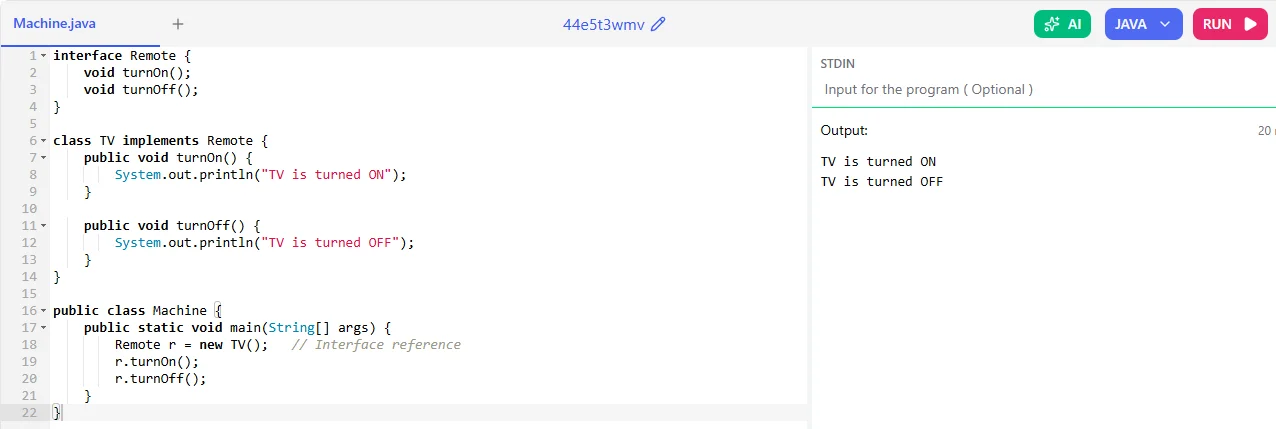Click the r.turnOff(); statement
The height and width of the screenshot is (429, 1276).
(161, 378)
